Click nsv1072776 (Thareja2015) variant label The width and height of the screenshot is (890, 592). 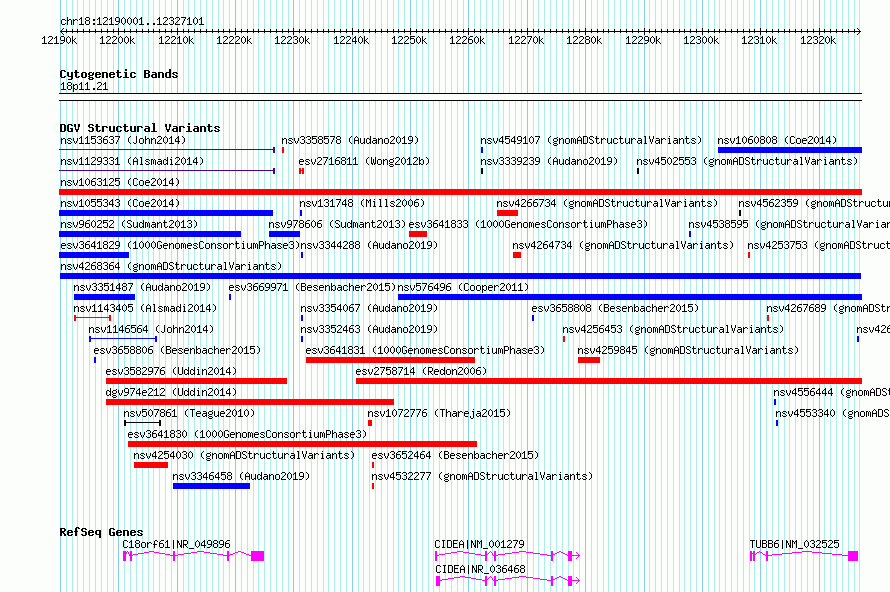point(439,413)
